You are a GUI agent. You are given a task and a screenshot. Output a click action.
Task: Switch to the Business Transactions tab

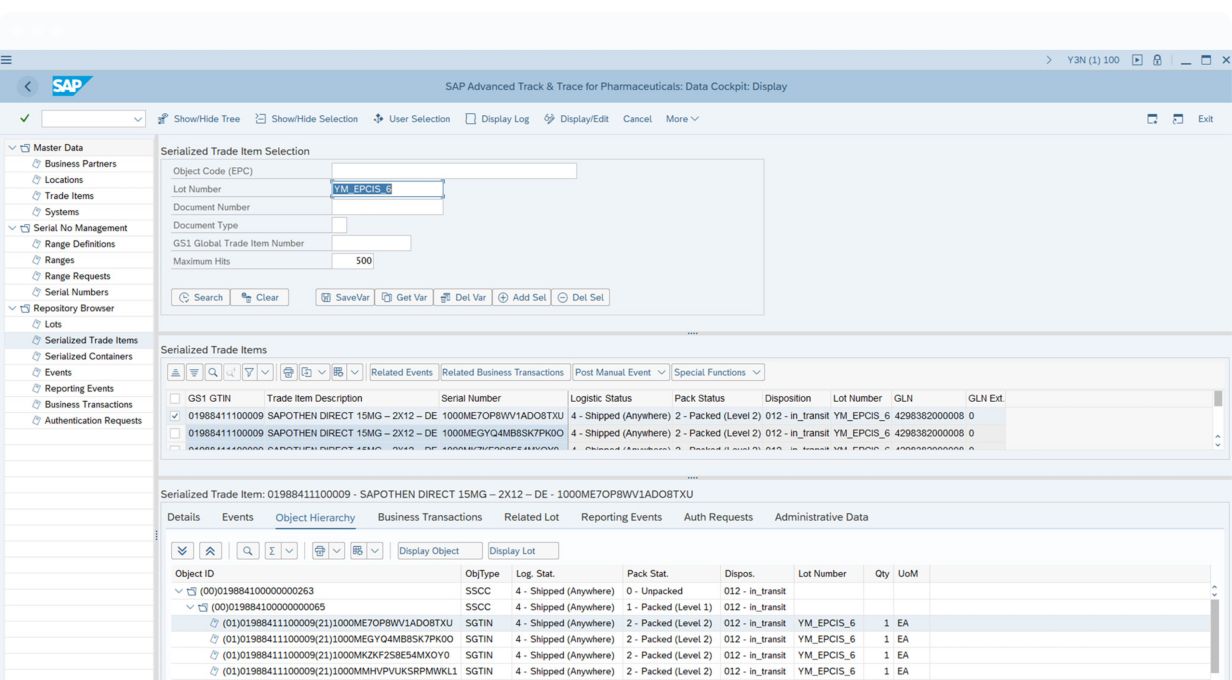coord(429,517)
